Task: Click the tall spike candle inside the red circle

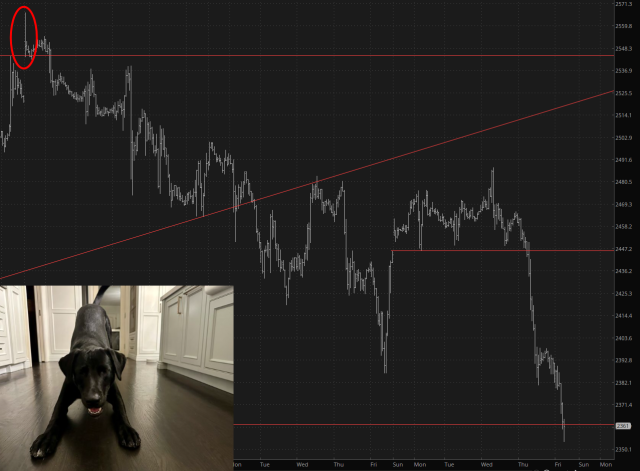Action: [25, 31]
